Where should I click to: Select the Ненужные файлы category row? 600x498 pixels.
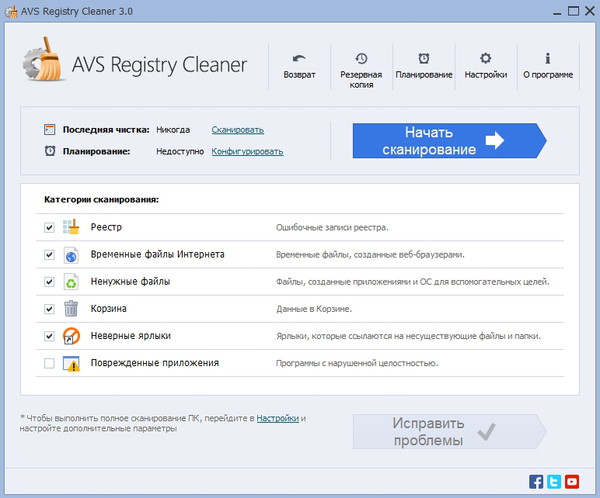click(x=130, y=282)
